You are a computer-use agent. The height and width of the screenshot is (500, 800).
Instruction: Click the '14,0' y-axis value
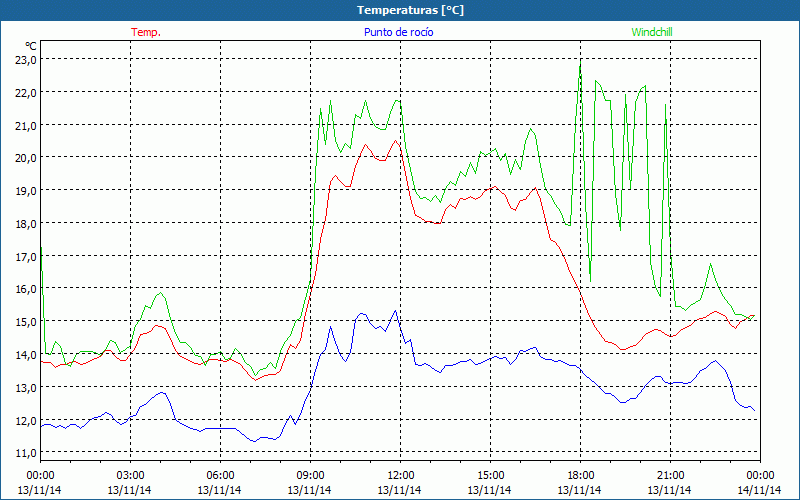click(x=27, y=354)
